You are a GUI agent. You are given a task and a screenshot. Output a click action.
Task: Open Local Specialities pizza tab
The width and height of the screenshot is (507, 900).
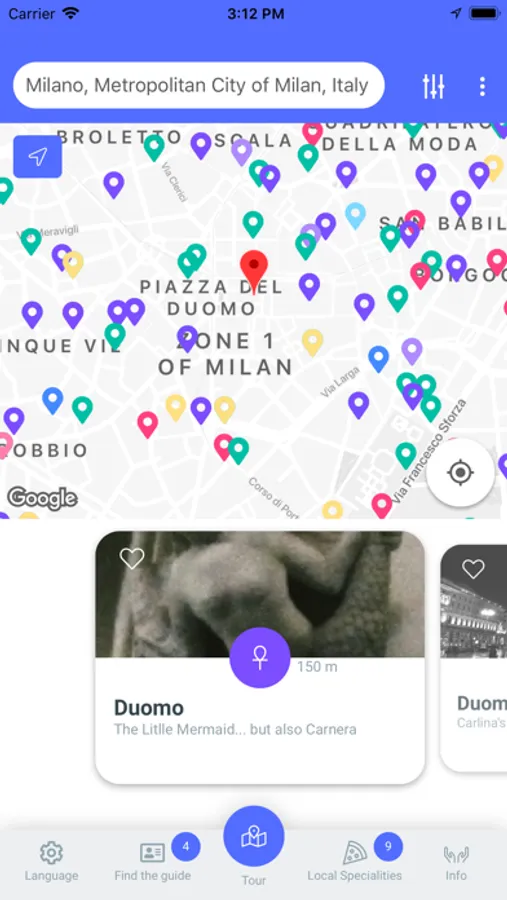(355, 861)
